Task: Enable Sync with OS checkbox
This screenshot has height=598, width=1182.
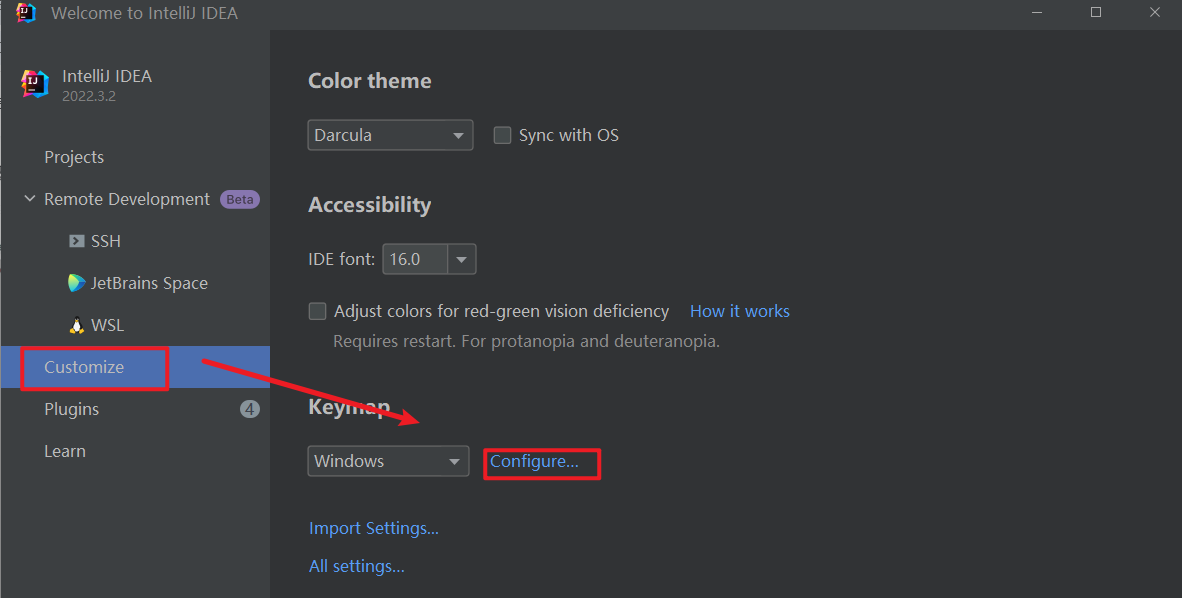Action: pyautogui.click(x=502, y=135)
